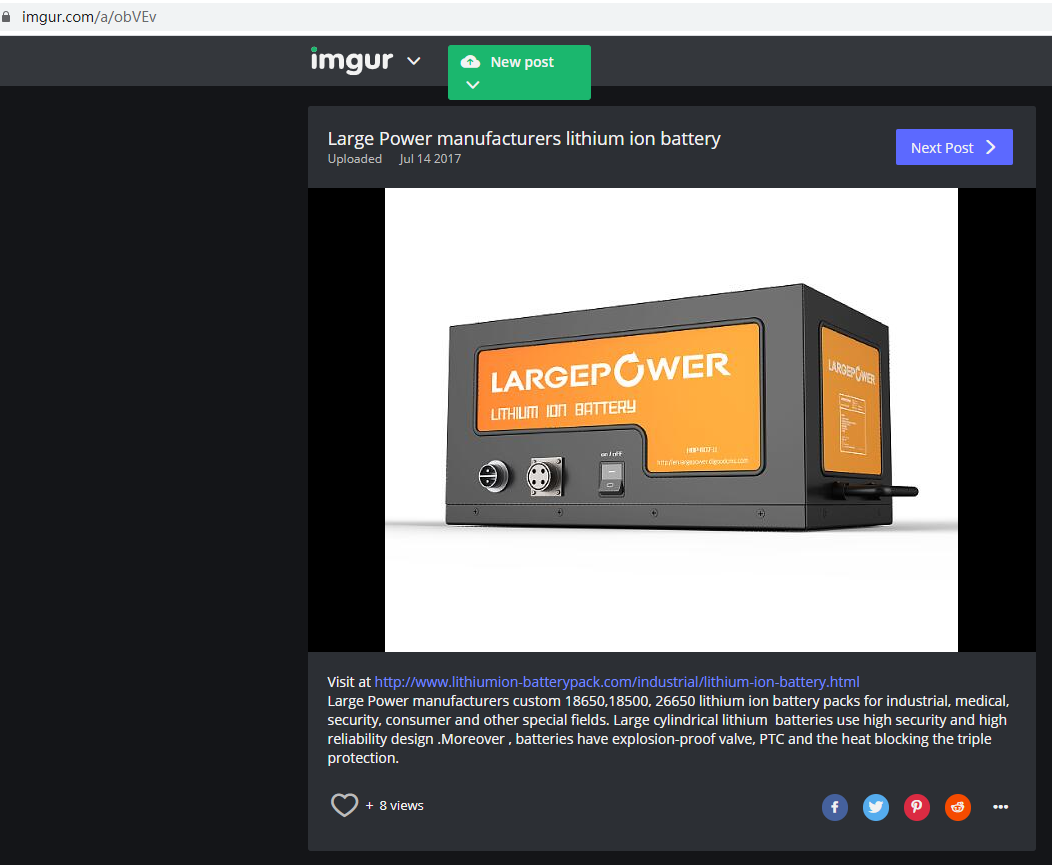Expand the dropdown arrow beside imgur logo
Viewport: 1052px width, 865px height.
click(x=413, y=62)
